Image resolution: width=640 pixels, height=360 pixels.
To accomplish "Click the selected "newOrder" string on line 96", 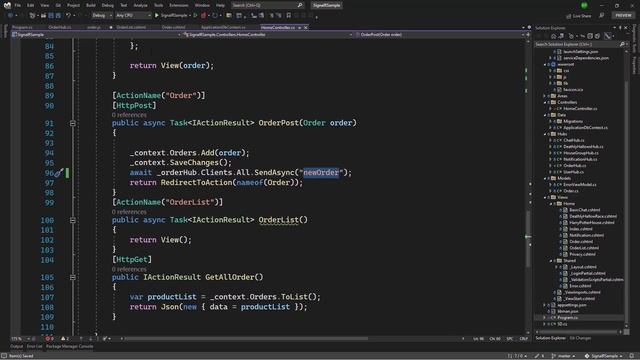I will [321, 173].
